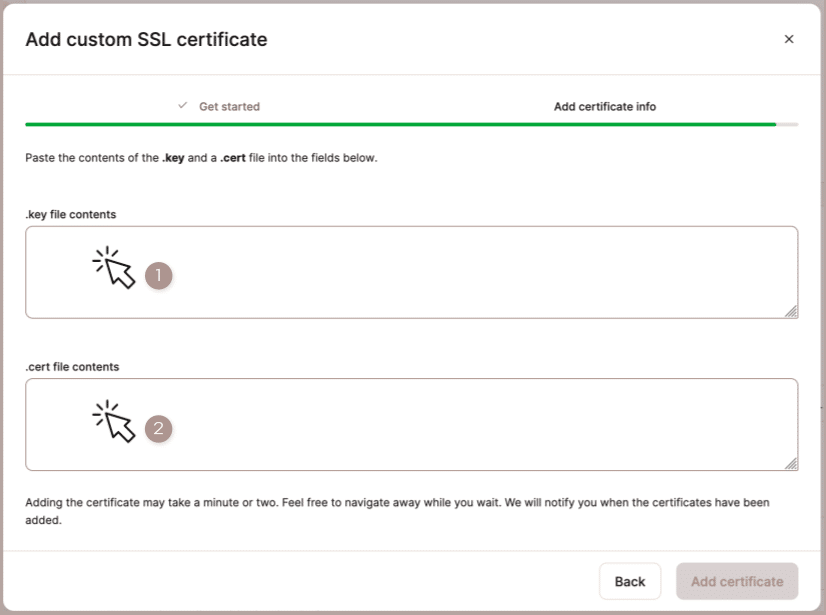
Task: Dismiss the dialog with the X icon
Action: click(x=789, y=39)
